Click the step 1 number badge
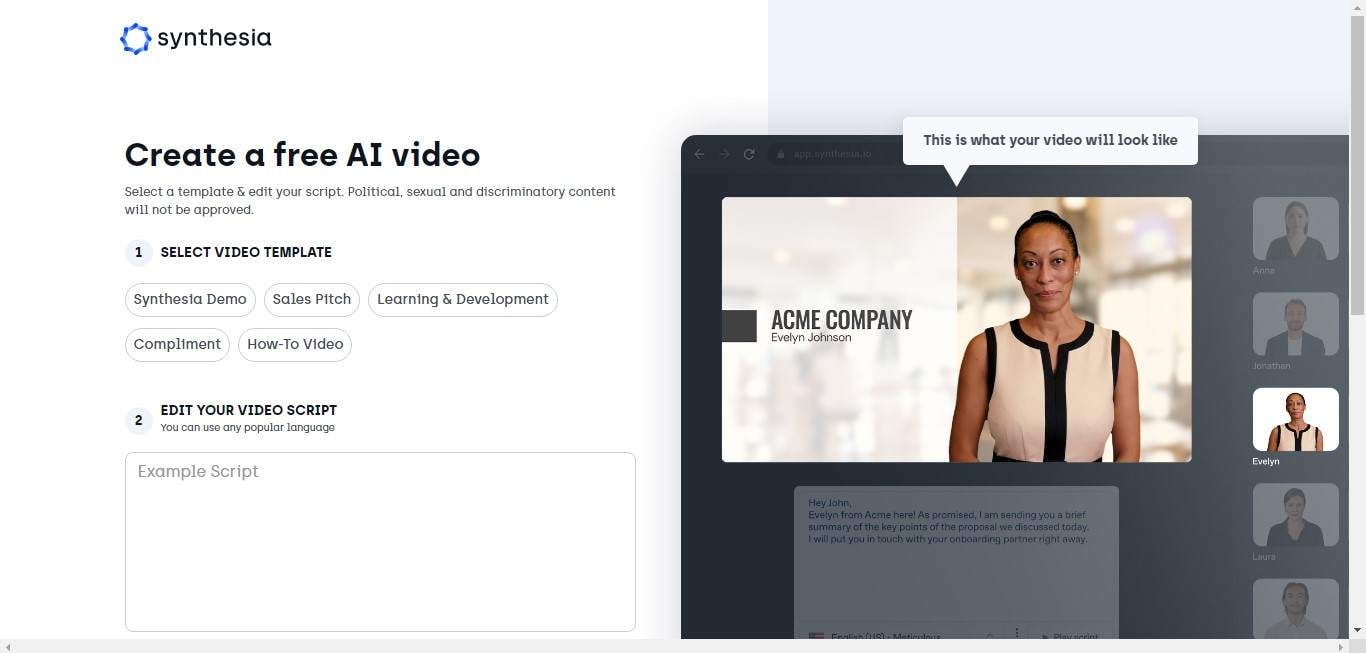 139,252
